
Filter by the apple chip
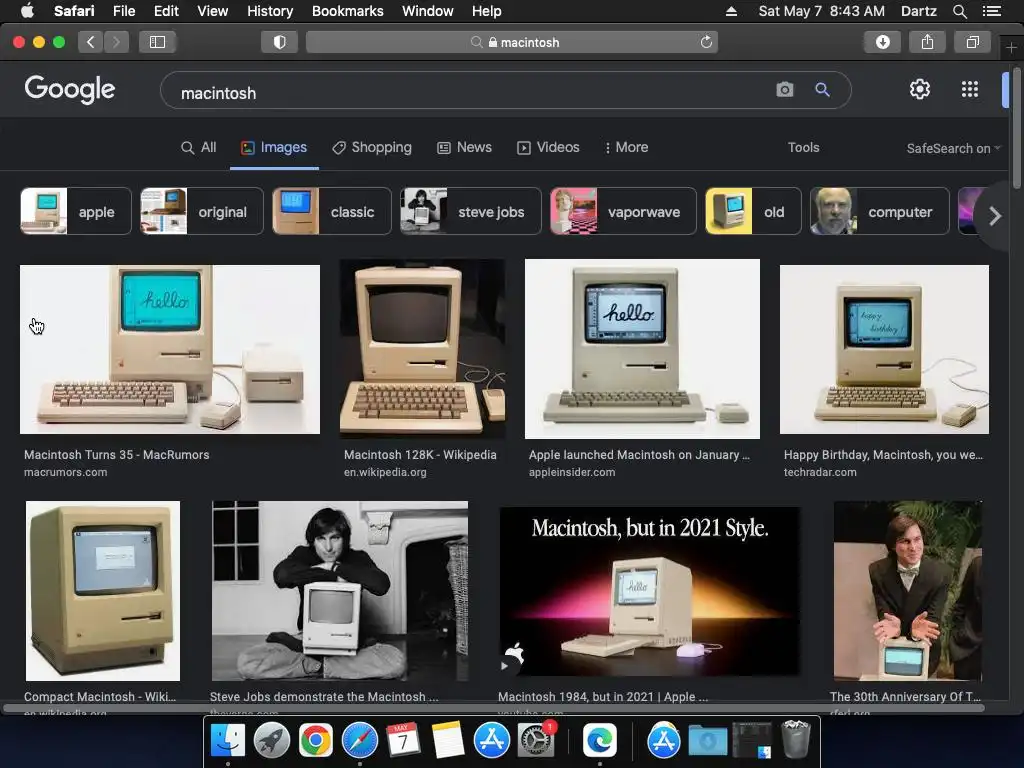pos(76,211)
